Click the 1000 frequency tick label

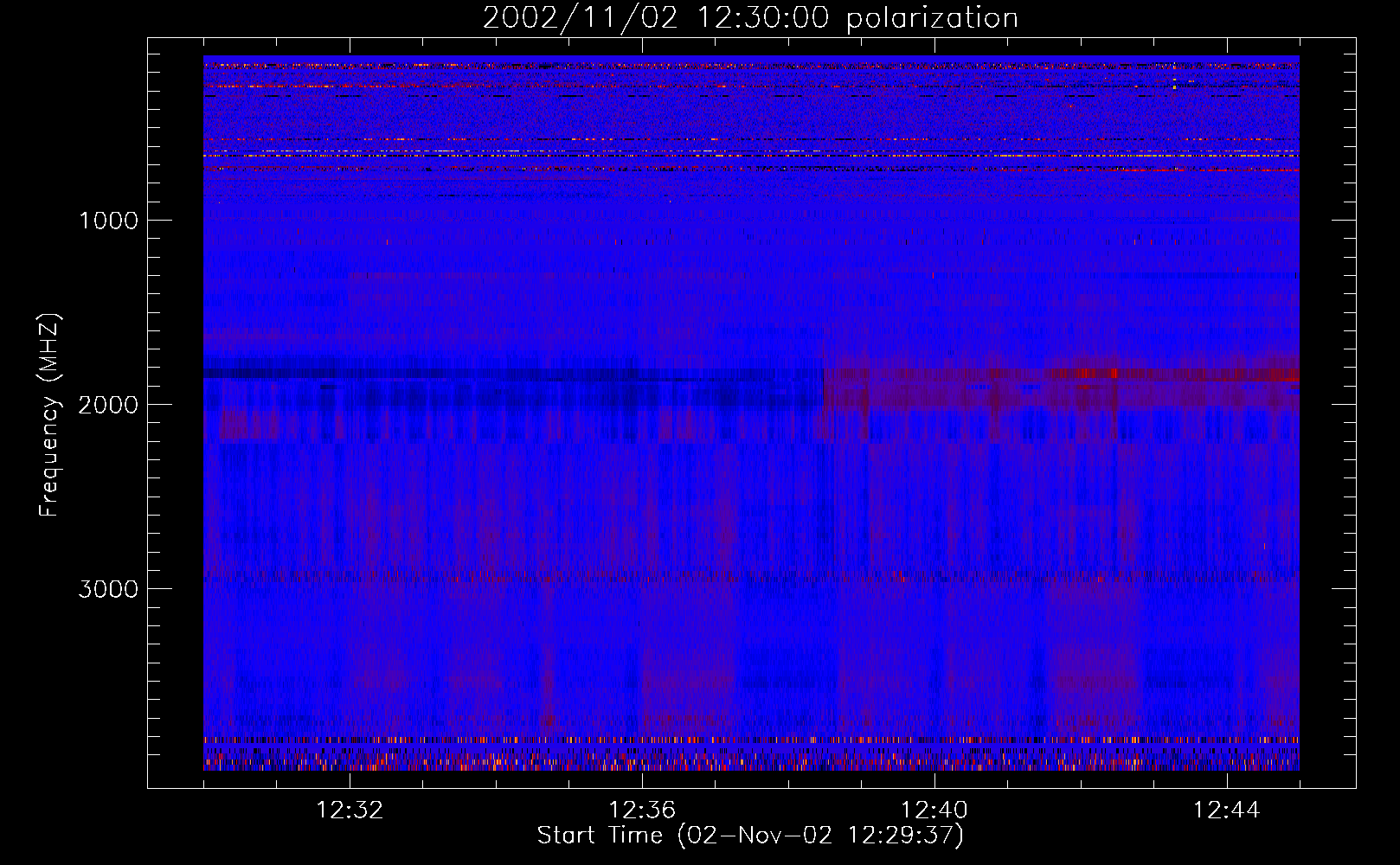(108, 221)
